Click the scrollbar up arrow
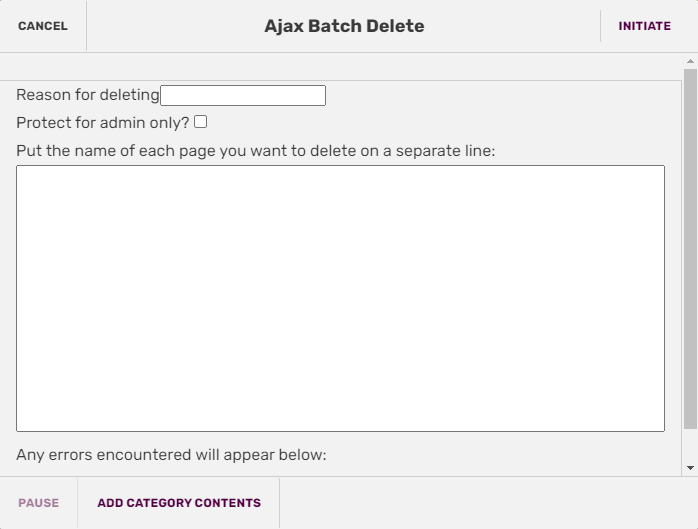The height and width of the screenshot is (529, 698). (690, 62)
